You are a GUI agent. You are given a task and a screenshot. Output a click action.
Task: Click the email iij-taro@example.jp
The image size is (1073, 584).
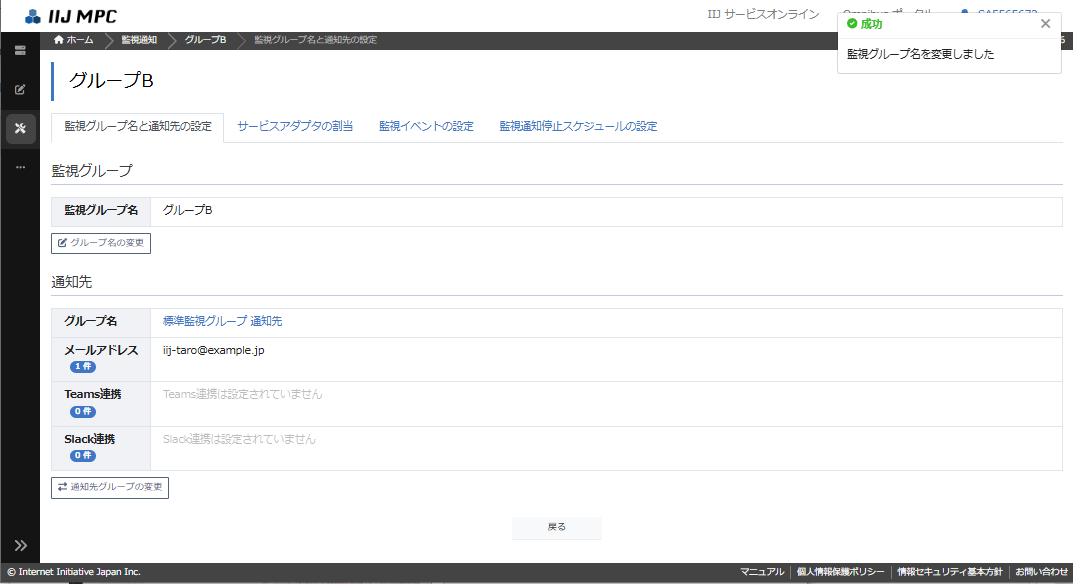click(x=214, y=351)
